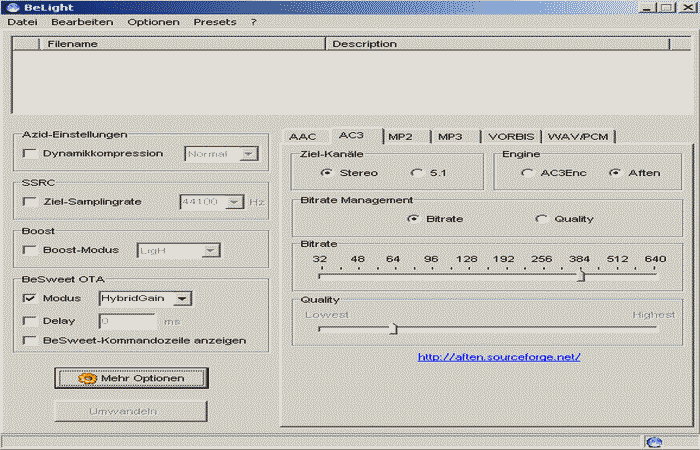Switch to the AAC tab
The image size is (700, 450).
(302, 137)
